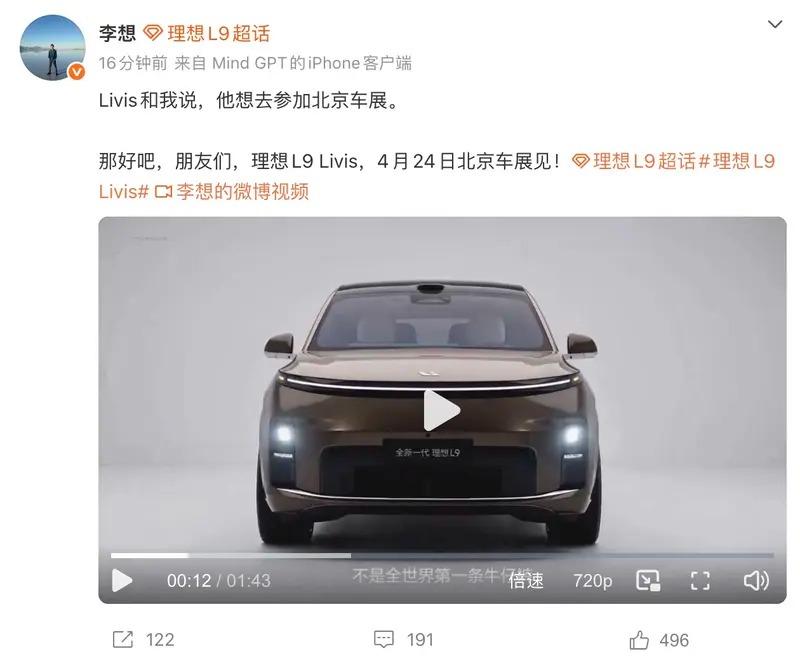This screenshot has height=663, width=800.
Task: Click the diamond super-topic icon beside 李想
Action: 152,34
